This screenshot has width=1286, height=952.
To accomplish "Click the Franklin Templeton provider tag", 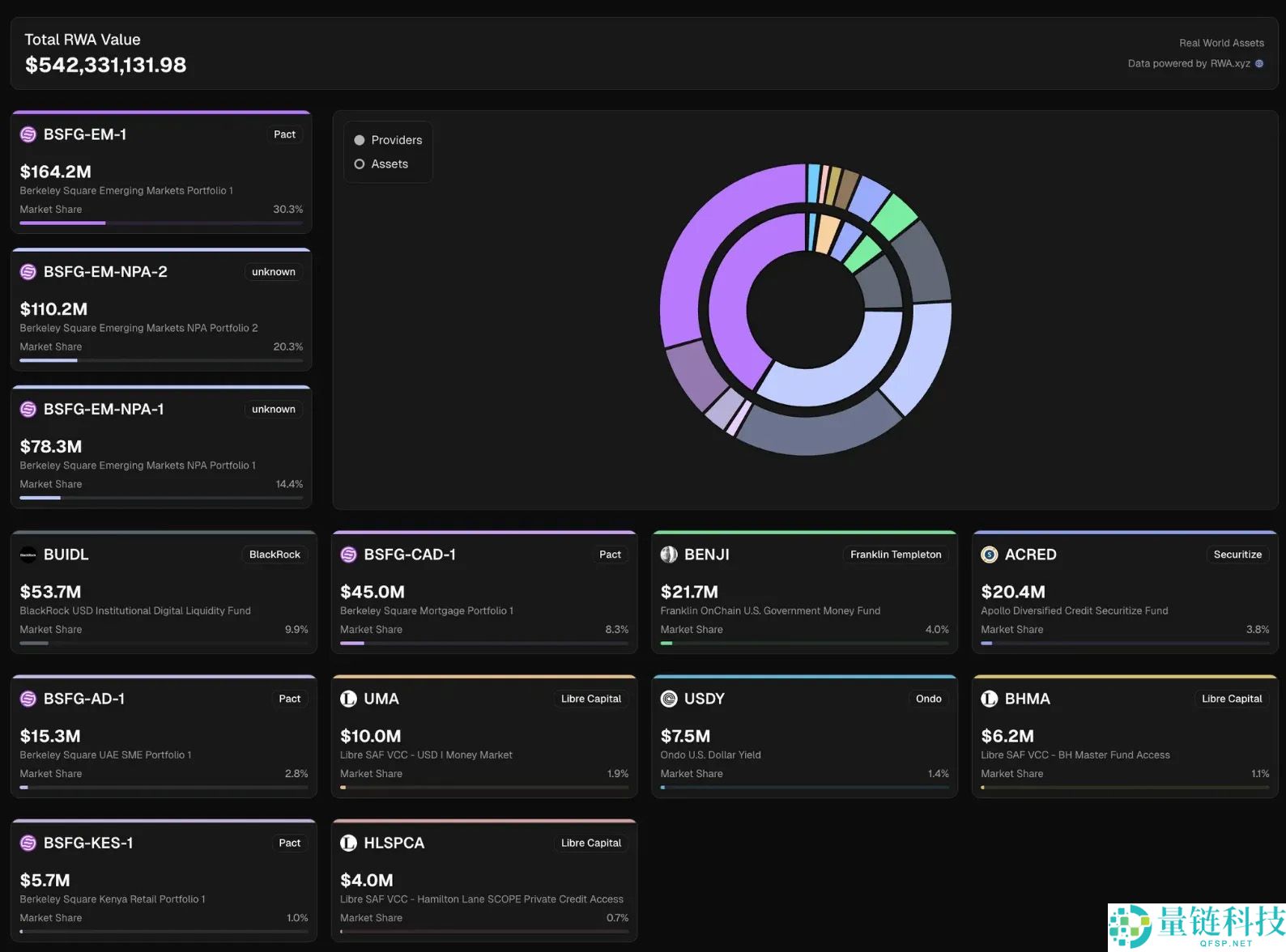I will click(895, 555).
